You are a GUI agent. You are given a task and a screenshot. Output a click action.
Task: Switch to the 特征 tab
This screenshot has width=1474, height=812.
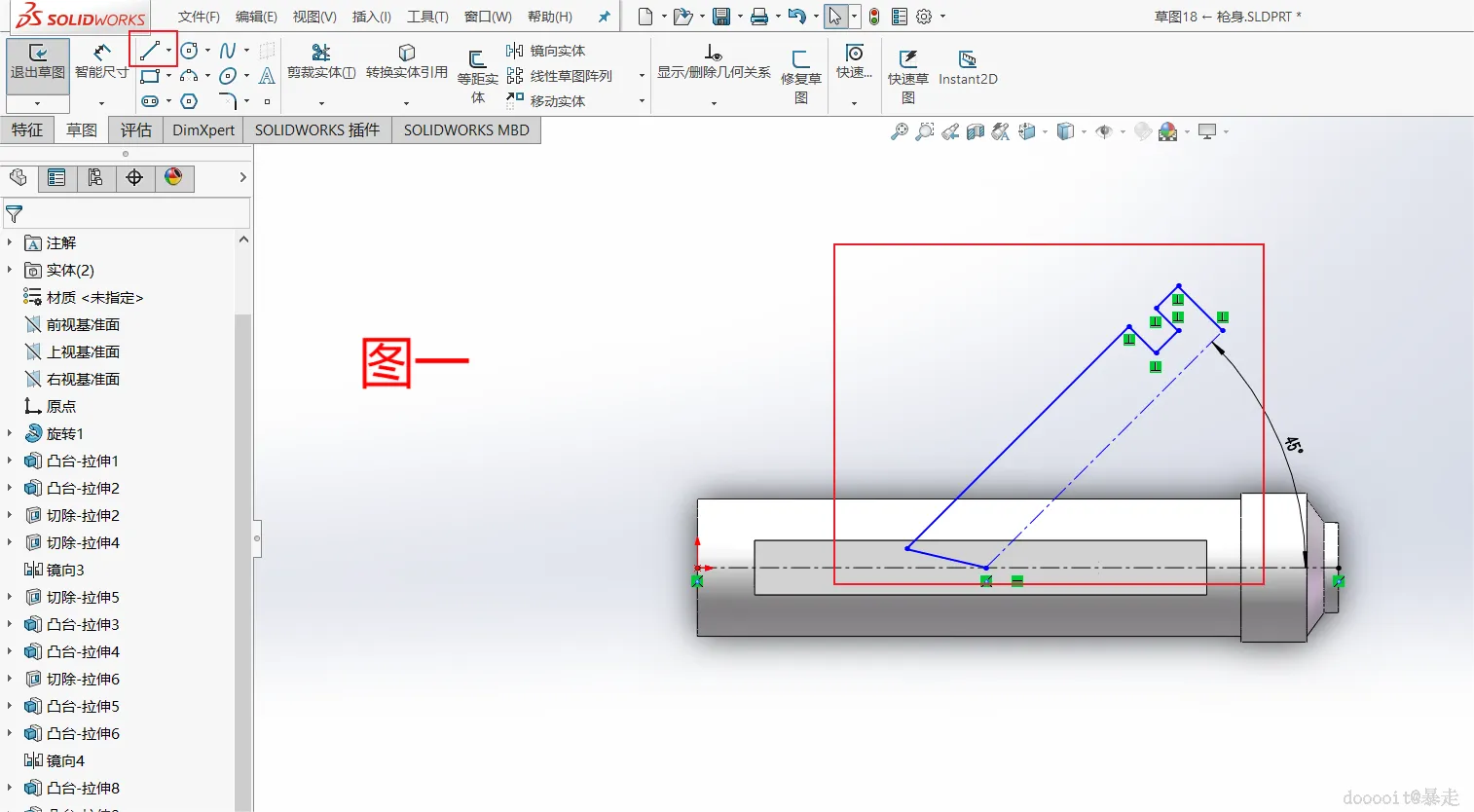tap(27, 129)
